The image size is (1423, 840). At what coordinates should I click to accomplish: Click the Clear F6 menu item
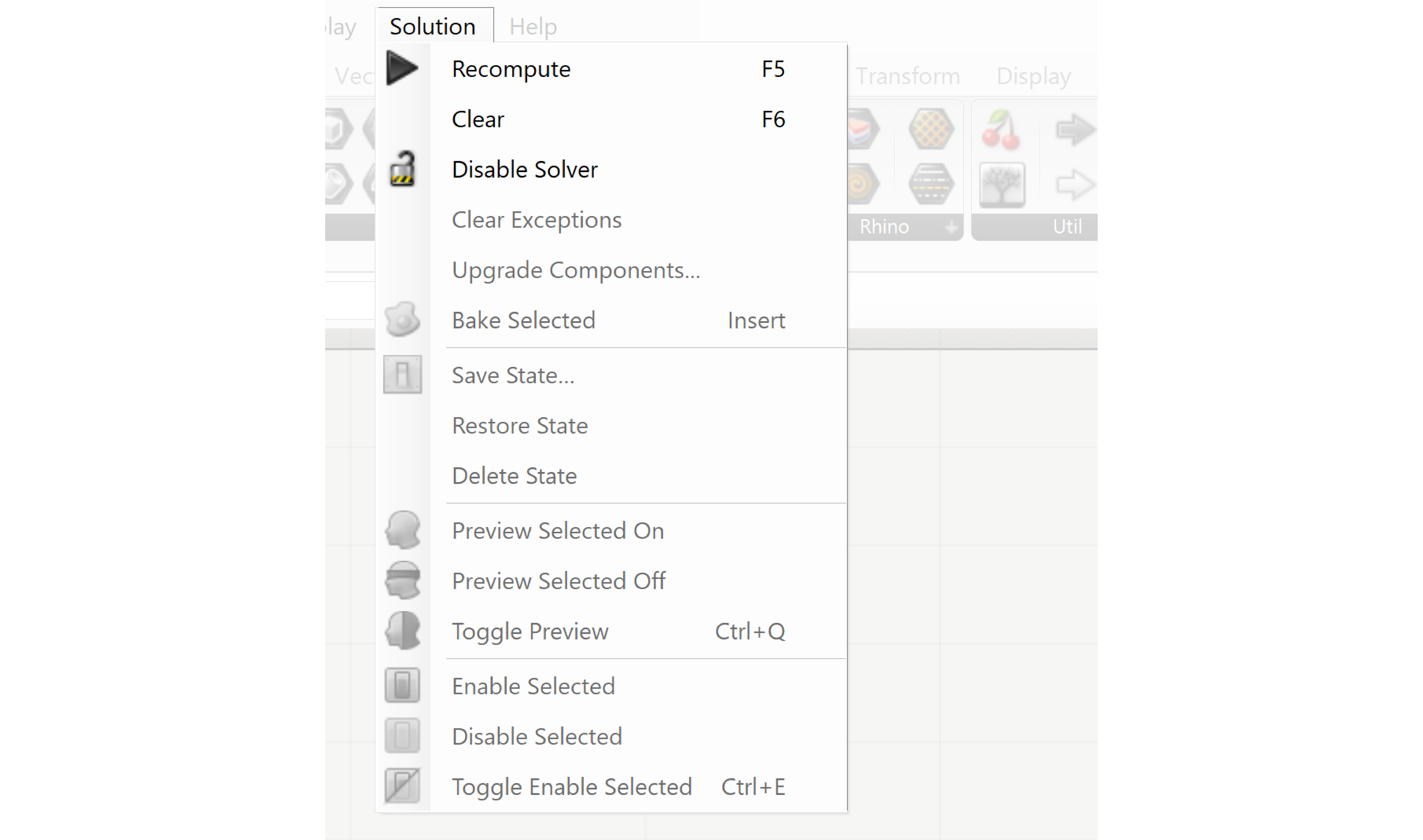(477, 119)
